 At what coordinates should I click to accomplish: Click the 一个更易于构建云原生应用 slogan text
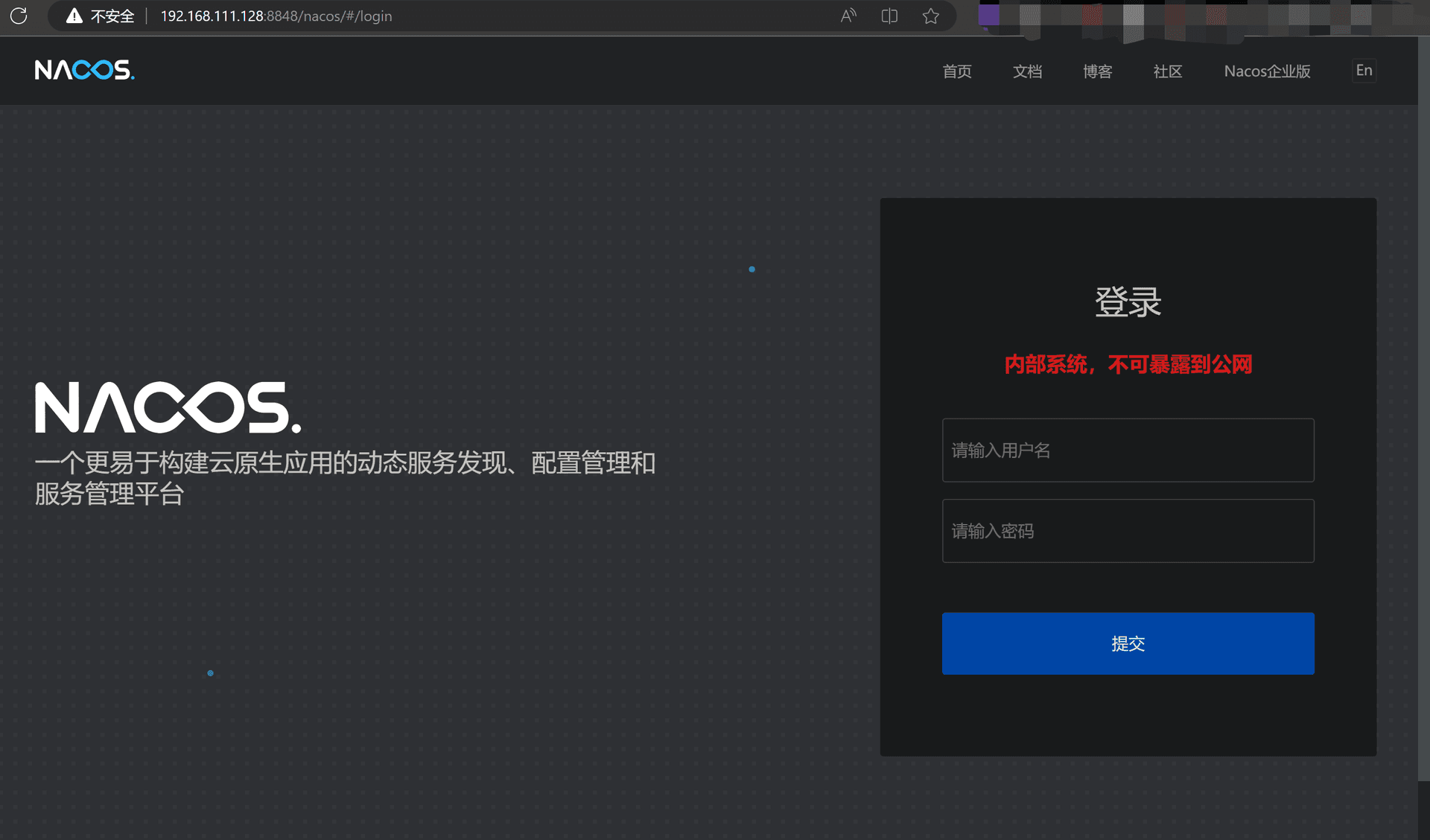point(345,478)
